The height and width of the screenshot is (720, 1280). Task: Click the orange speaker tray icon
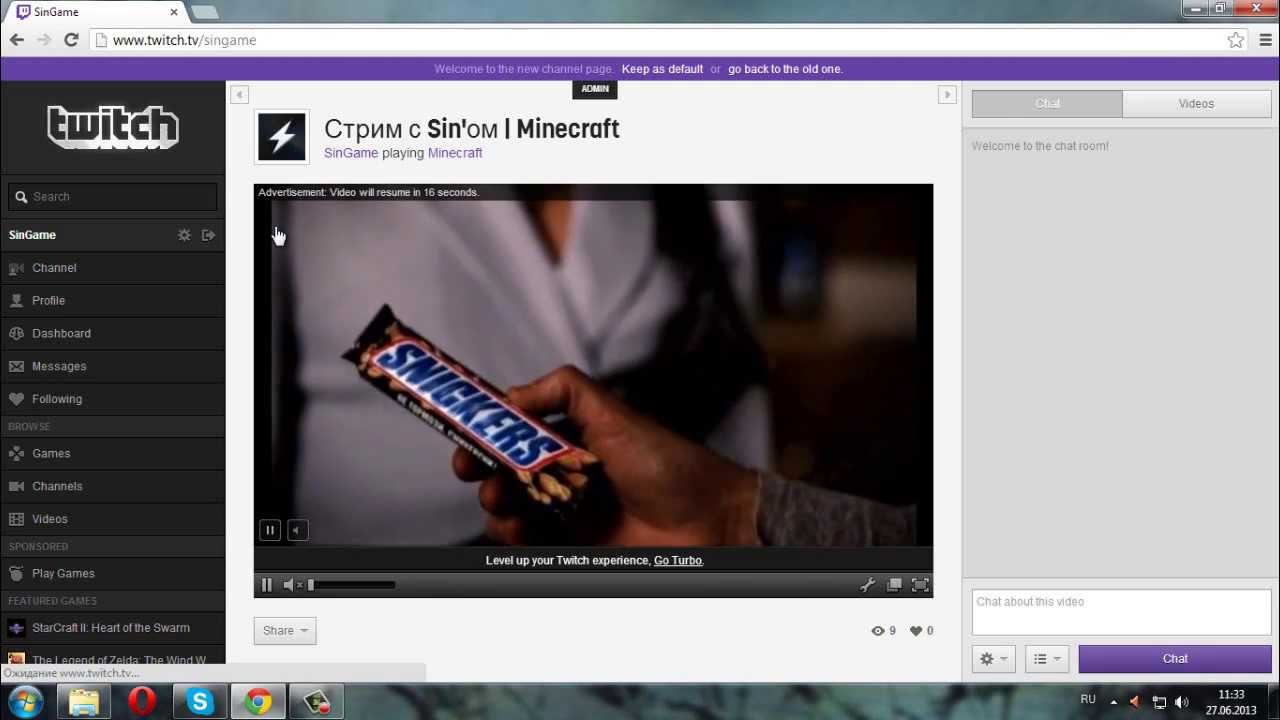[1135, 702]
